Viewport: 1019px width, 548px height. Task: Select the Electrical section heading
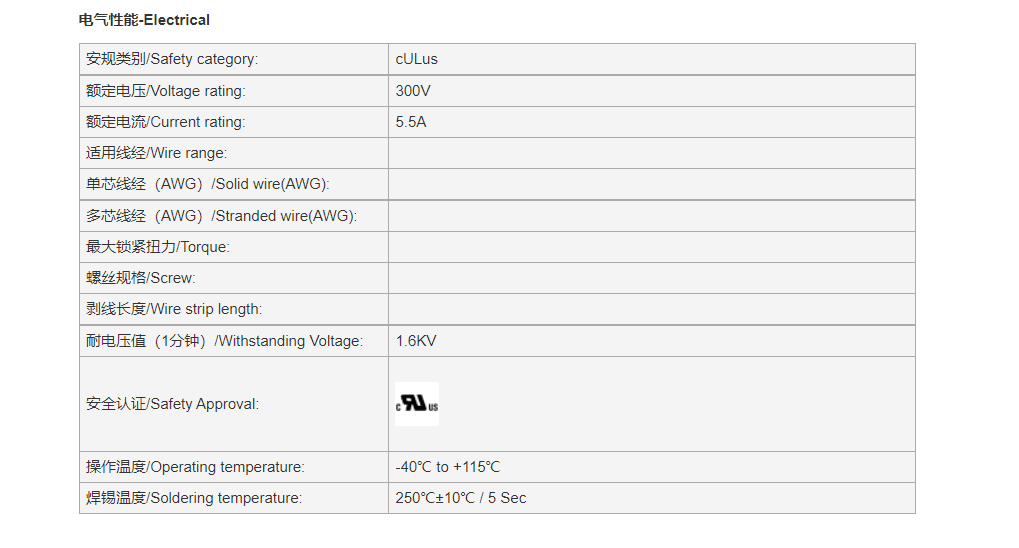coord(144,20)
